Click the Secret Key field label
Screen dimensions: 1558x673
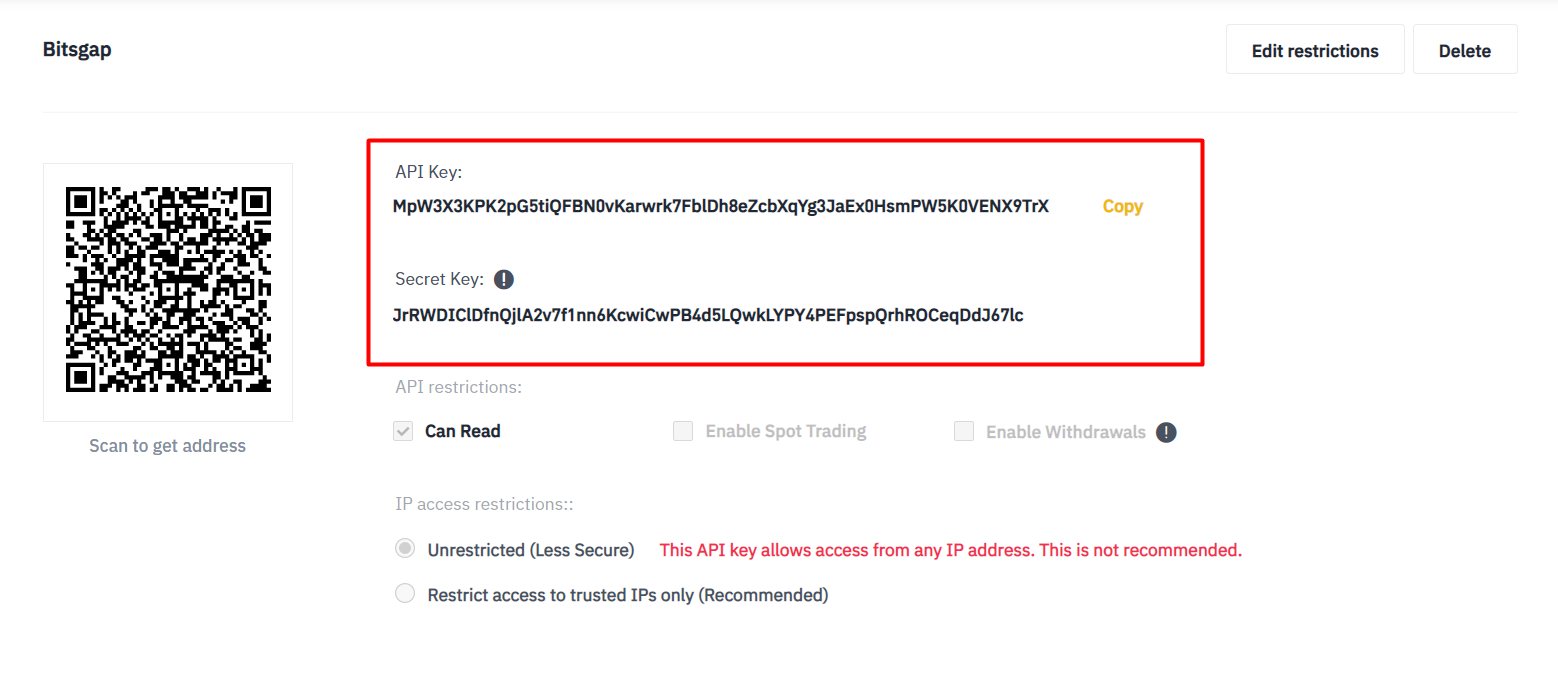439,279
